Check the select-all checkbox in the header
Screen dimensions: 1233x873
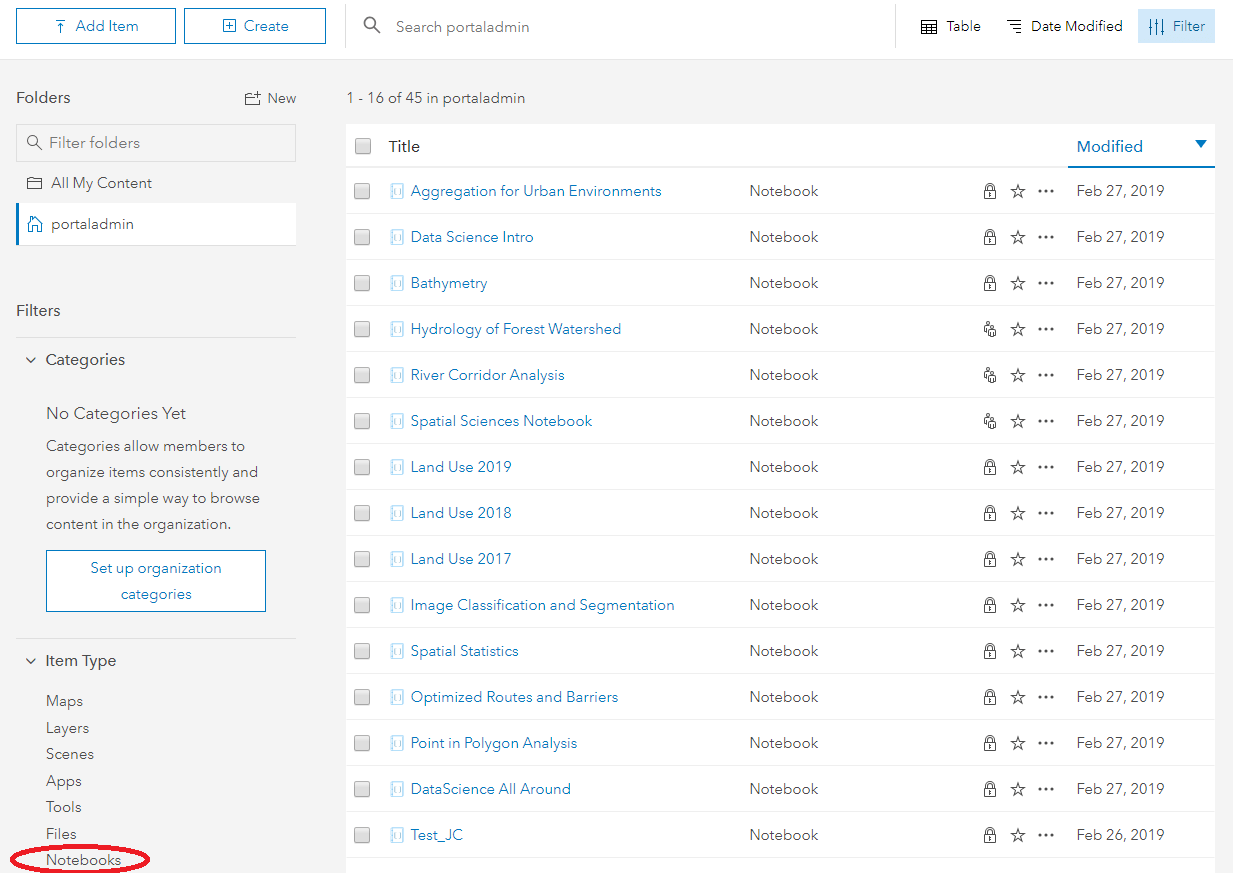click(x=363, y=146)
